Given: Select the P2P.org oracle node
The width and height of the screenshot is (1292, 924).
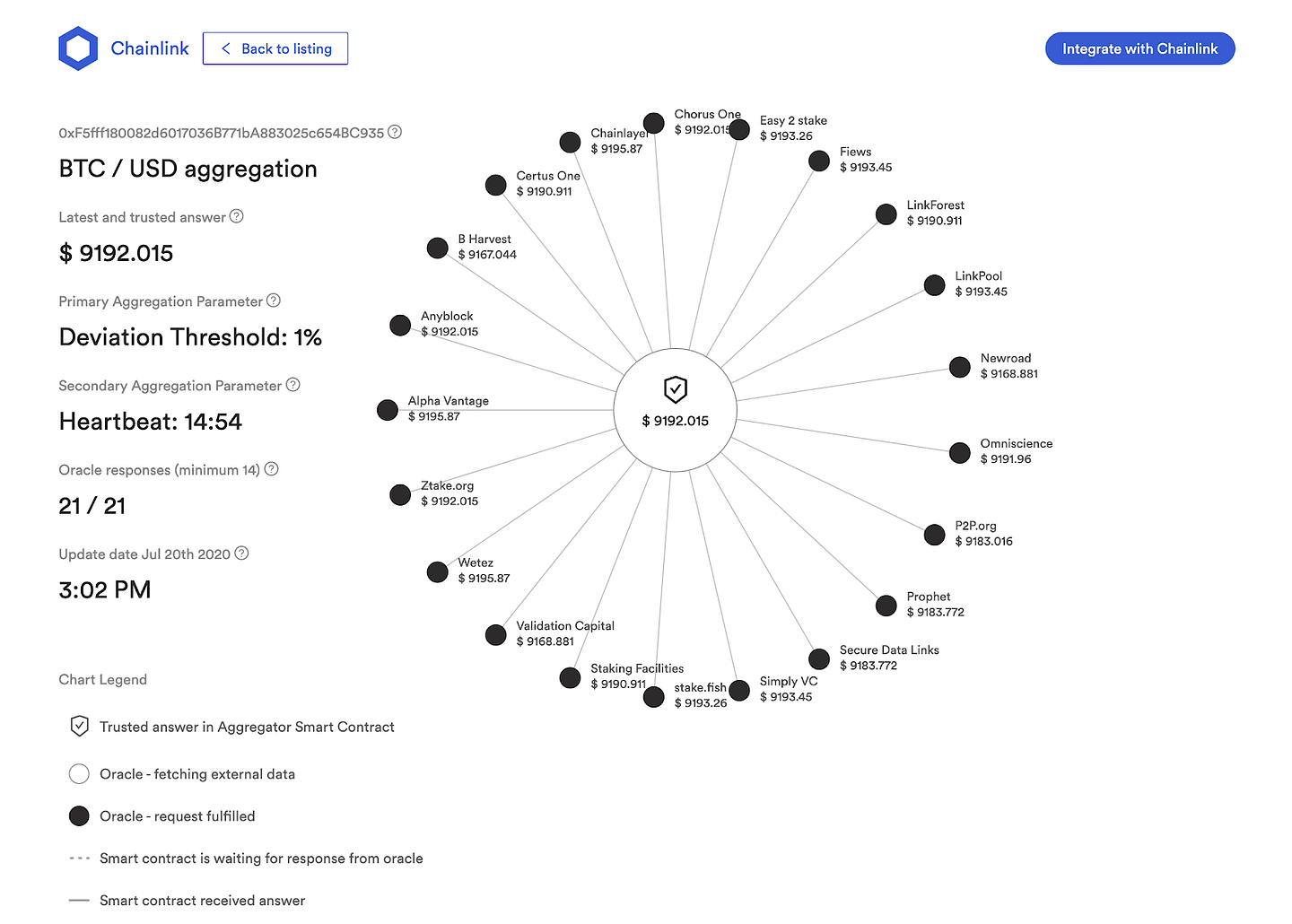Looking at the screenshot, I should pos(935,535).
